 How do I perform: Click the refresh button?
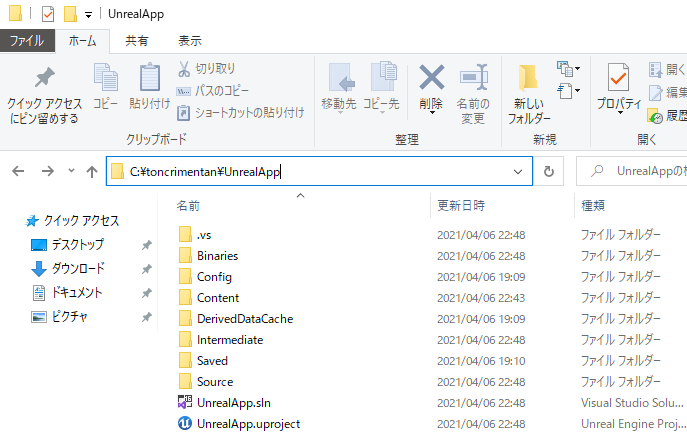coord(549,171)
